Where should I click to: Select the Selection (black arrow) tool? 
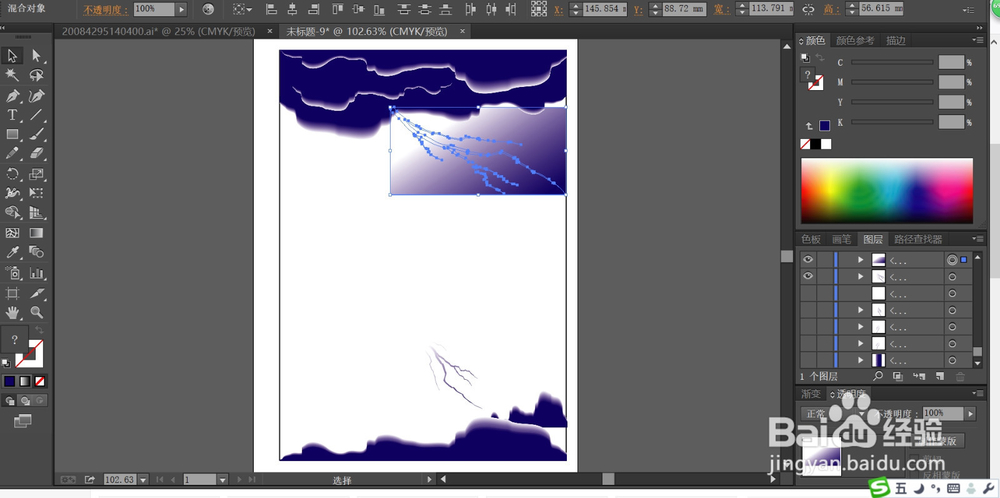click(12, 55)
